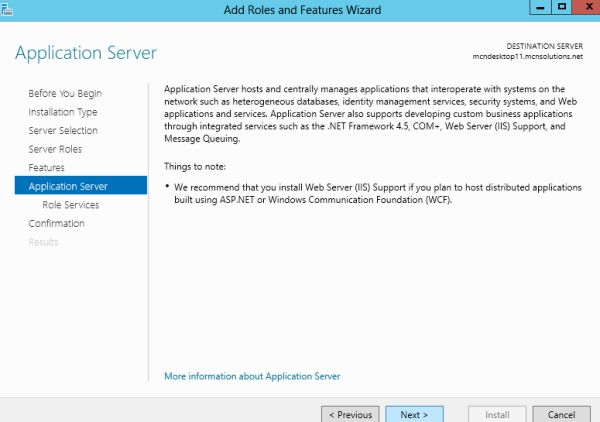Click the disabled Install button
Image resolution: width=600 pixels, height=422 pixels.
click(x=497, y=414)
